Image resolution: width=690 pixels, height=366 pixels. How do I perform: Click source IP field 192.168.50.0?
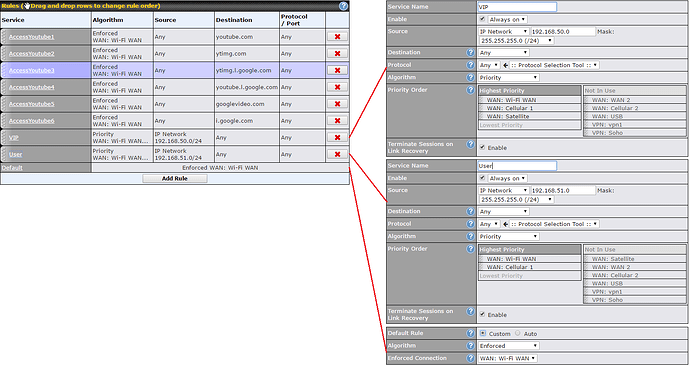[x=563, y=32]
